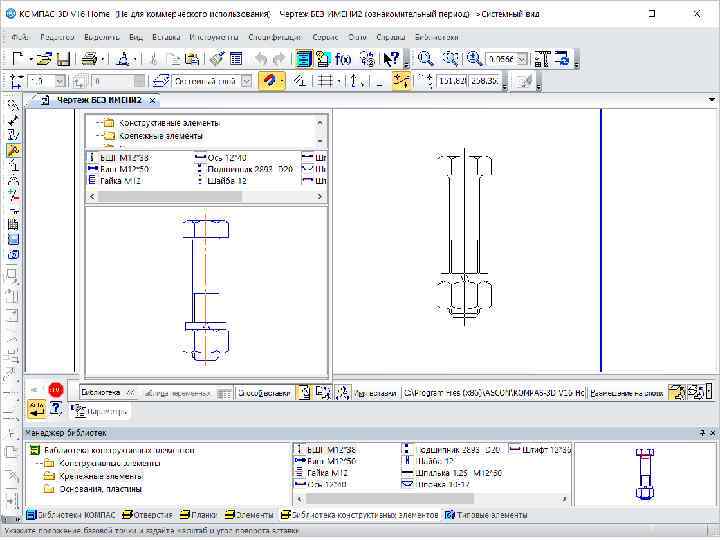Undo last action arrow
720x540 pixels.
(261, 59)
